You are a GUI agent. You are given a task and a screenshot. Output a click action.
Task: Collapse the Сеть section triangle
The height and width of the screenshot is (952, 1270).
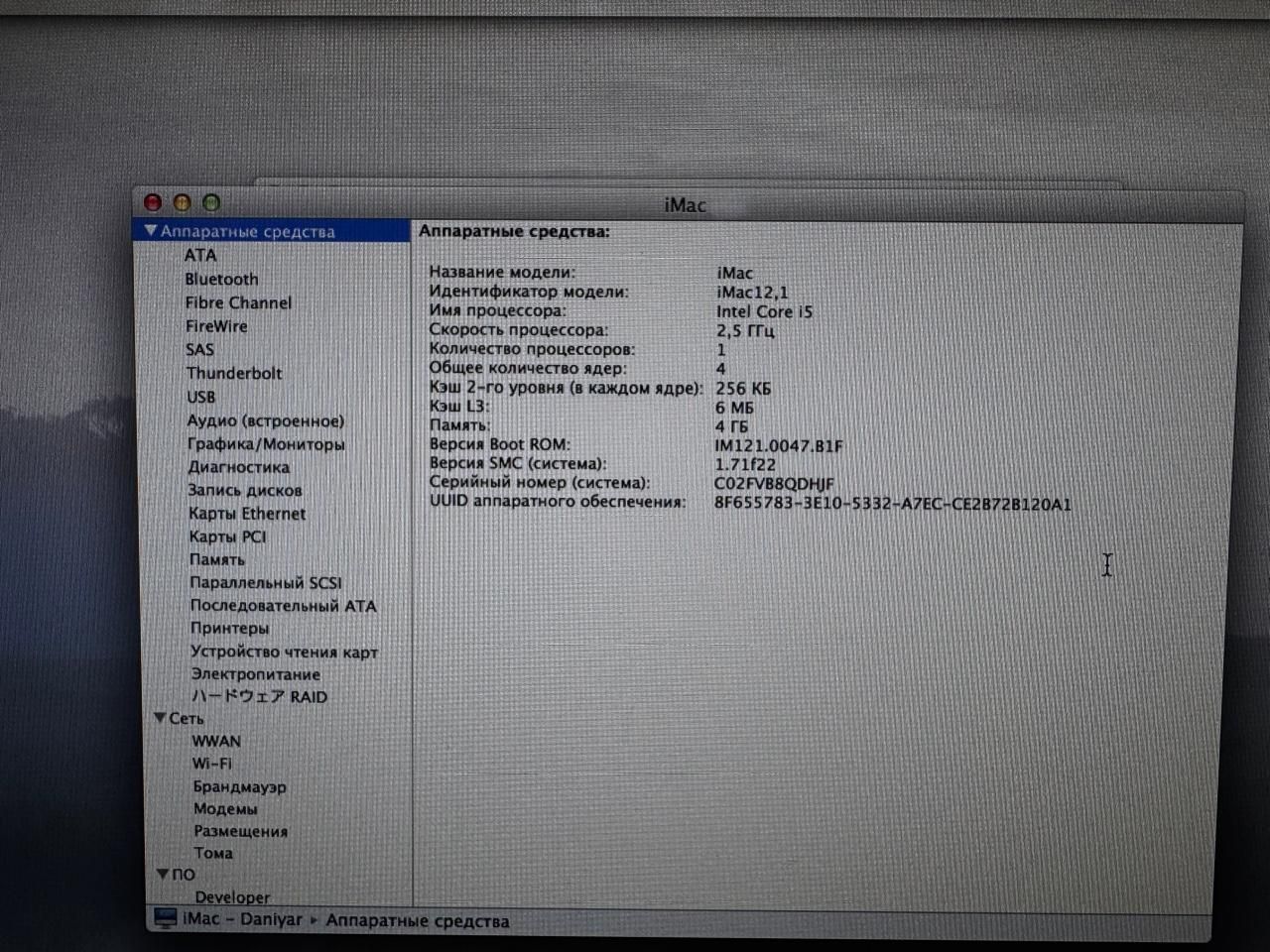pyautogui.click(x=160, y=717)
